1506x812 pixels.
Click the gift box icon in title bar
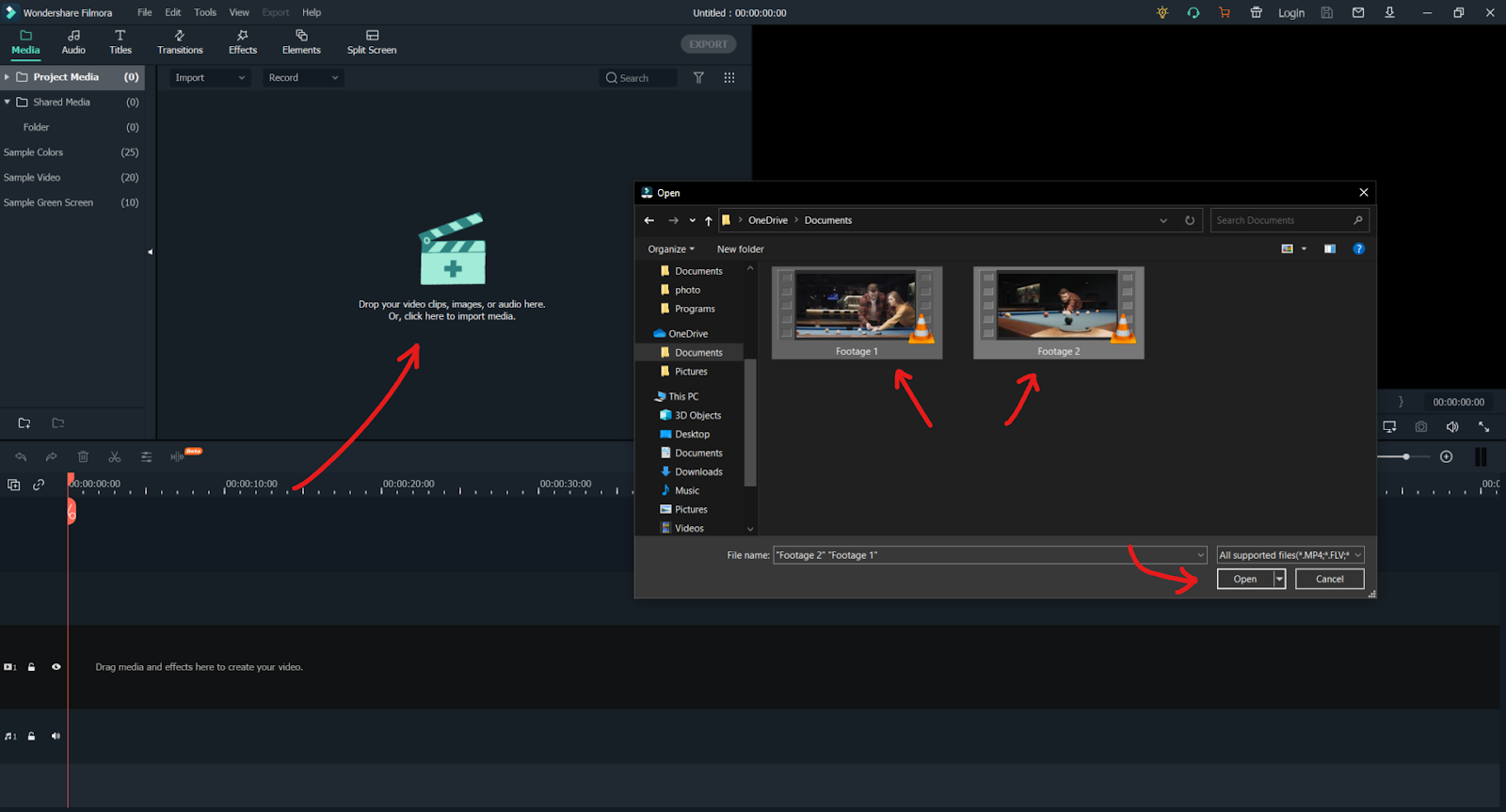point(1256,12)
